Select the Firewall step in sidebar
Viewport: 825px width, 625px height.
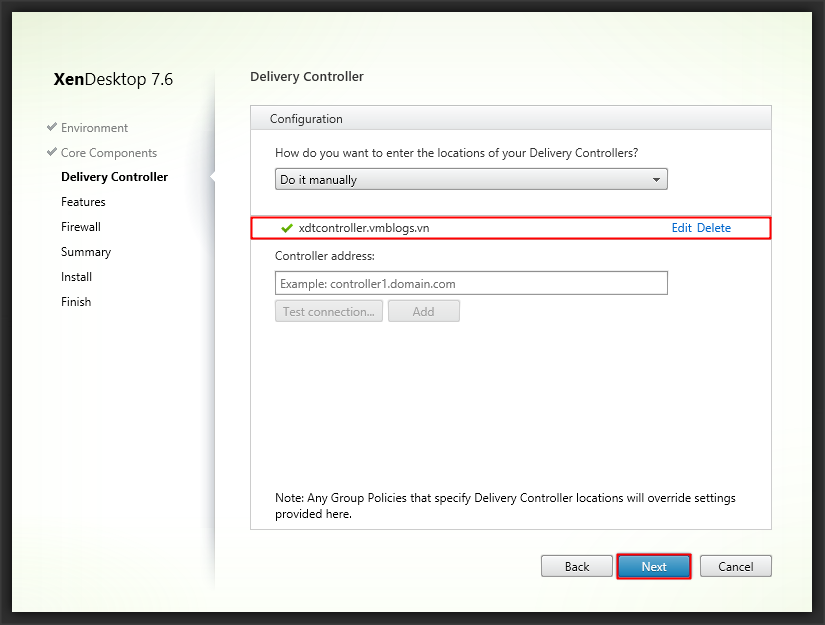click(81, 227)
